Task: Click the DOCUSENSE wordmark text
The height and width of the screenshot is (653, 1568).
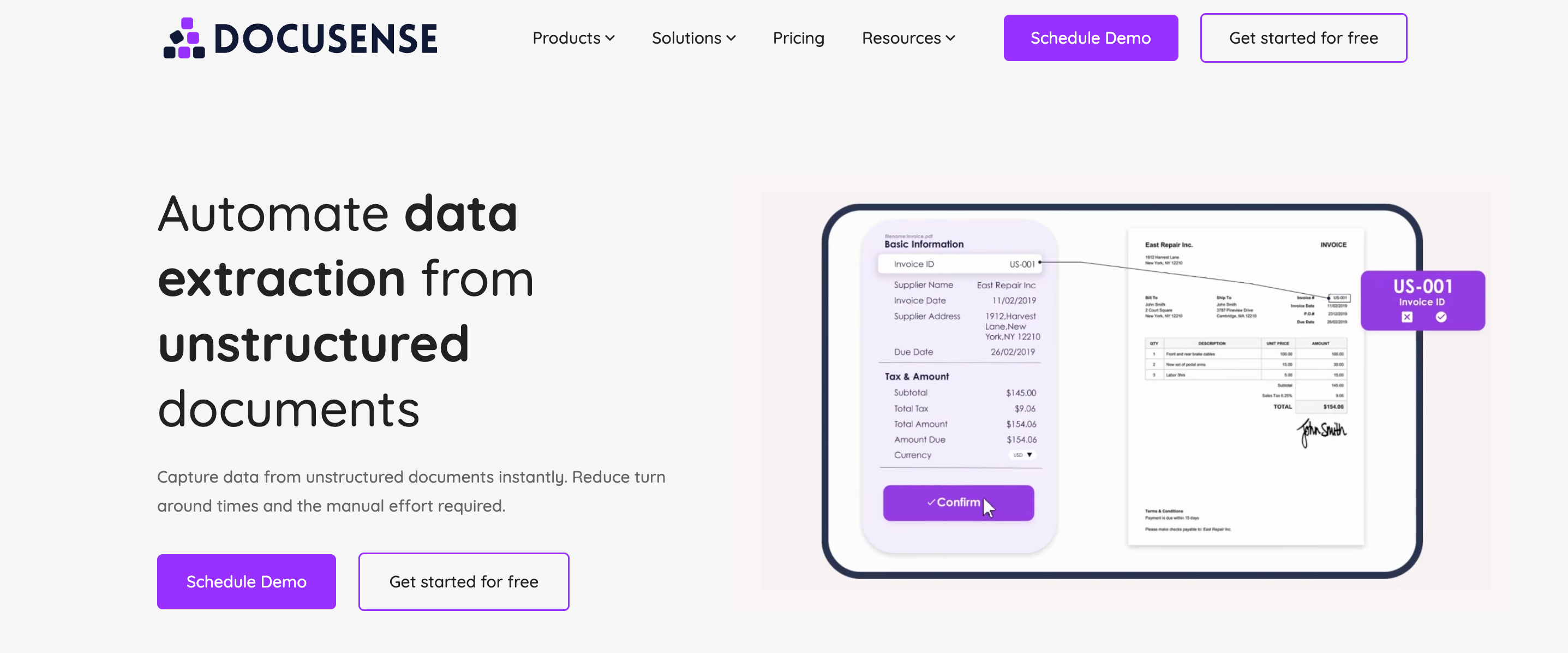Action: click(326, 39)
